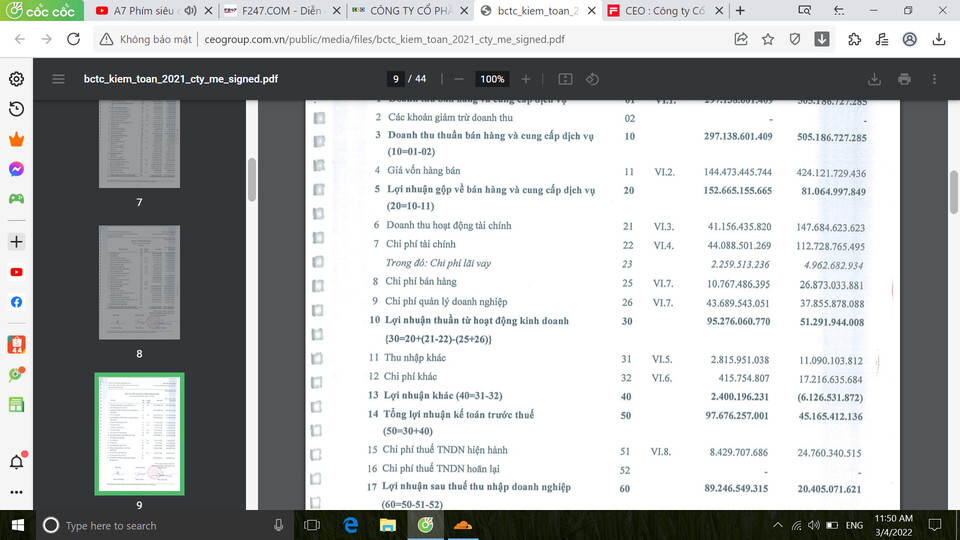Zoom in the PDF document
The width and height of the screenshot is (960, 540).
(x=525, y=79)
